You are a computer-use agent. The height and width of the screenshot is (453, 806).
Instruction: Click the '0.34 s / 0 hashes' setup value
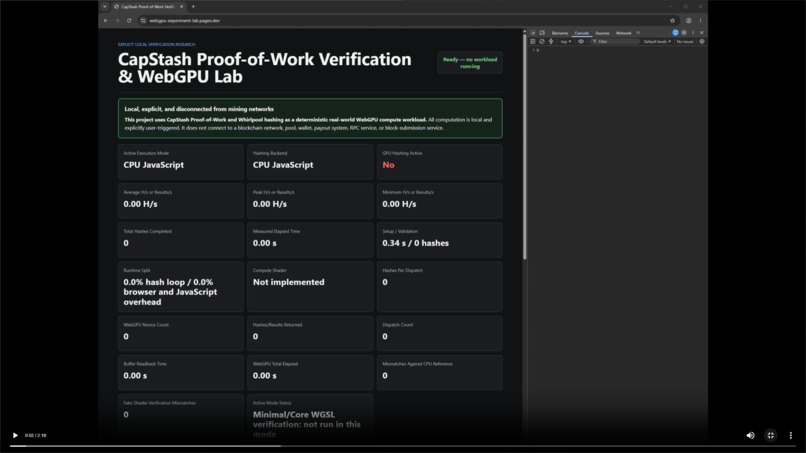pyautogui.click(x=415, y=243)
